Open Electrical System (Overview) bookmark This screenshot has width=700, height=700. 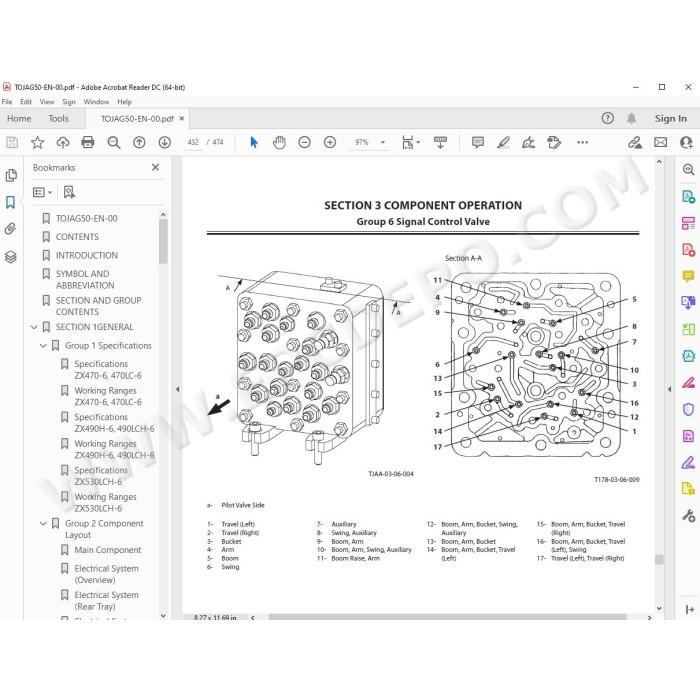[x=106, y=574]
